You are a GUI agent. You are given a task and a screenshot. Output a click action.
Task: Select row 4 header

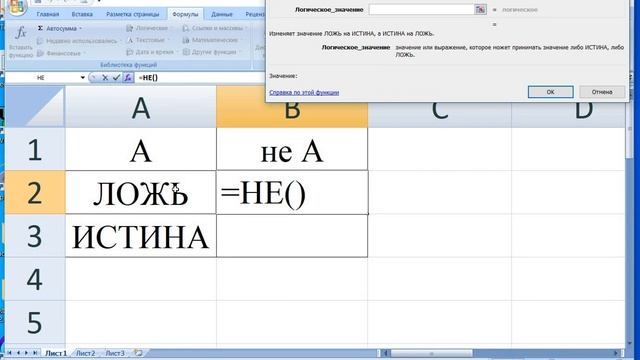coord(35,279)
